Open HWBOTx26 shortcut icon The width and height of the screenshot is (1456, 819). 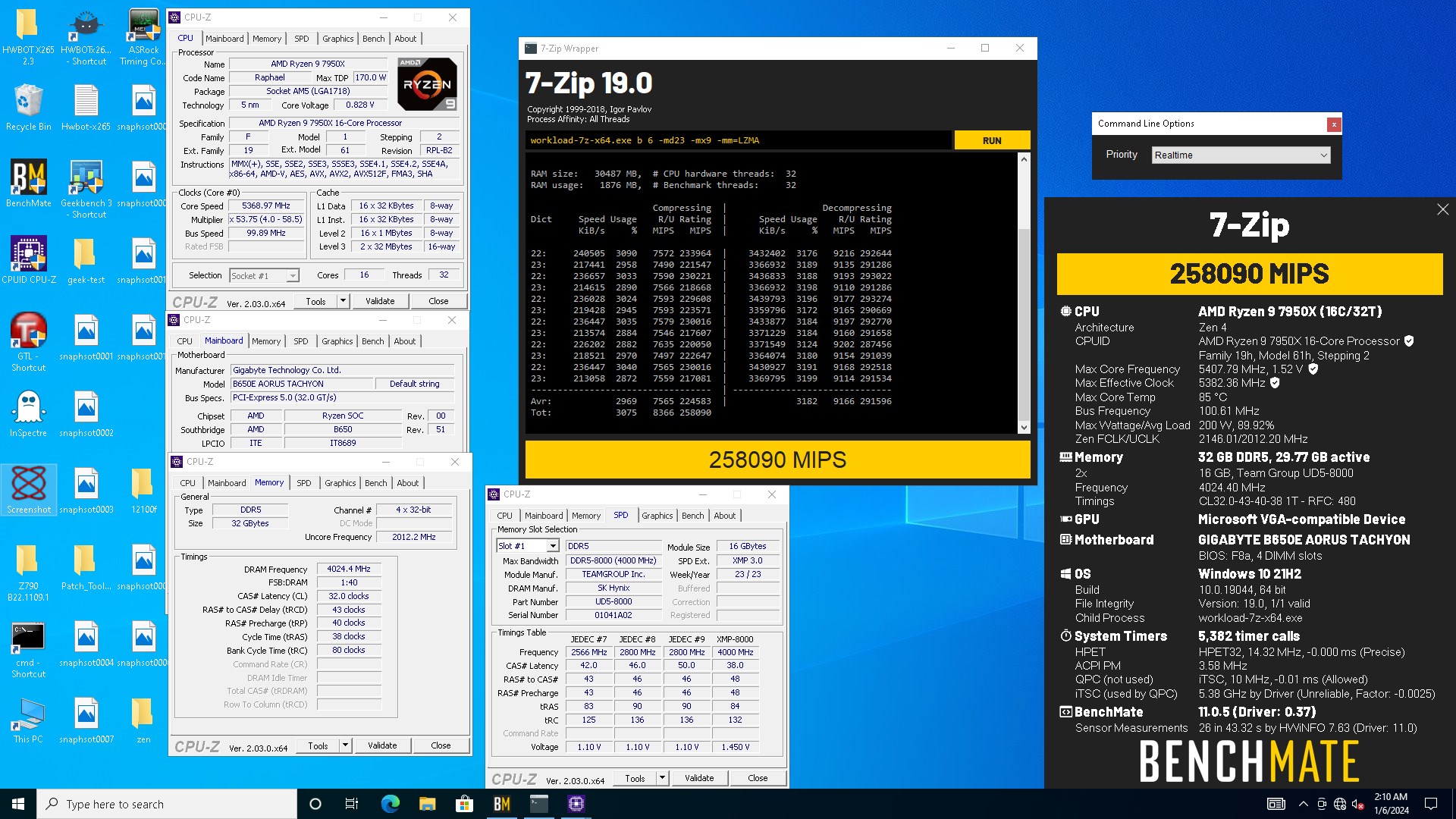(x=86, y=36)
